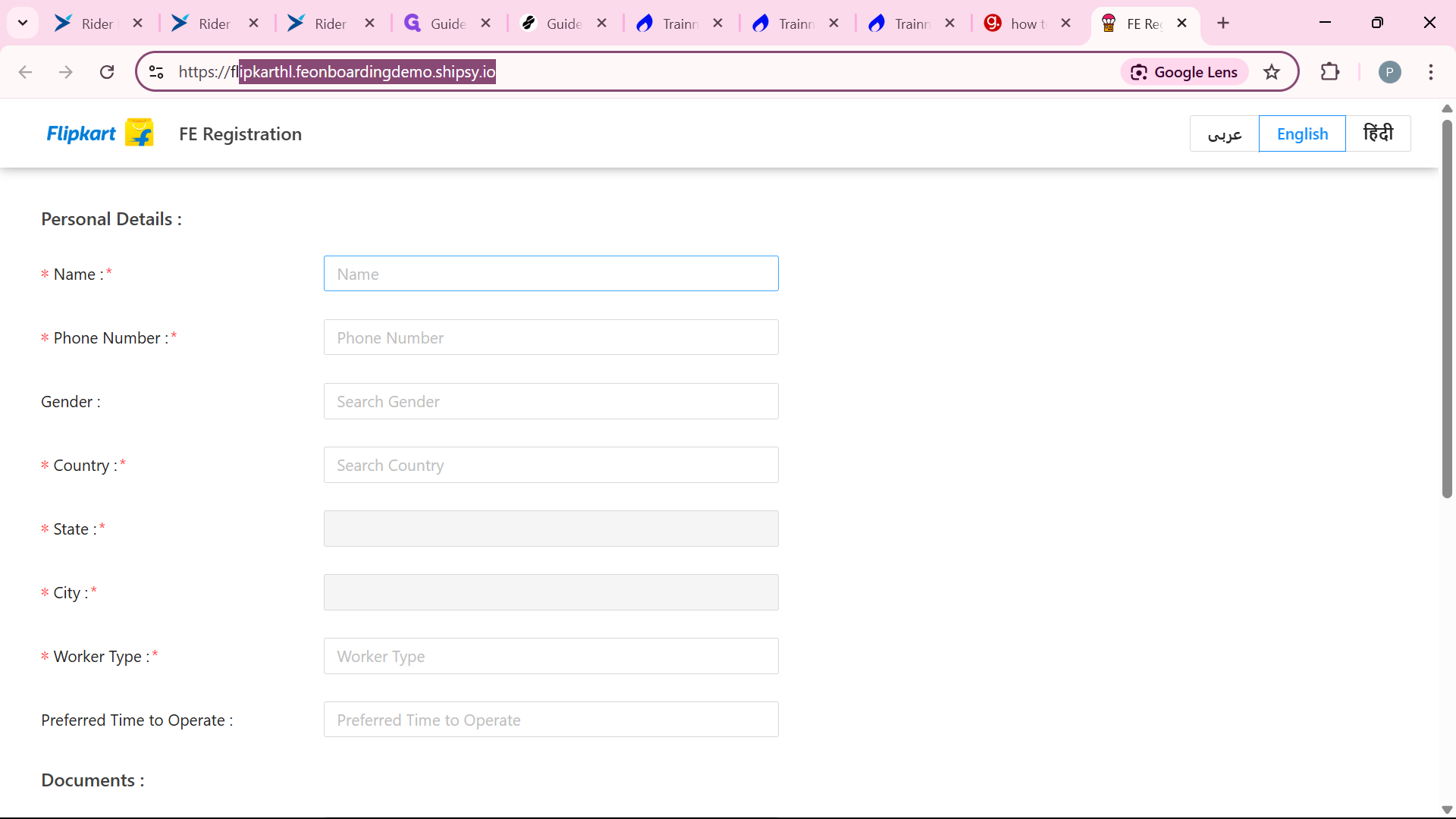
Task: Open a new tab with plus button
Action: point(1223,23)
